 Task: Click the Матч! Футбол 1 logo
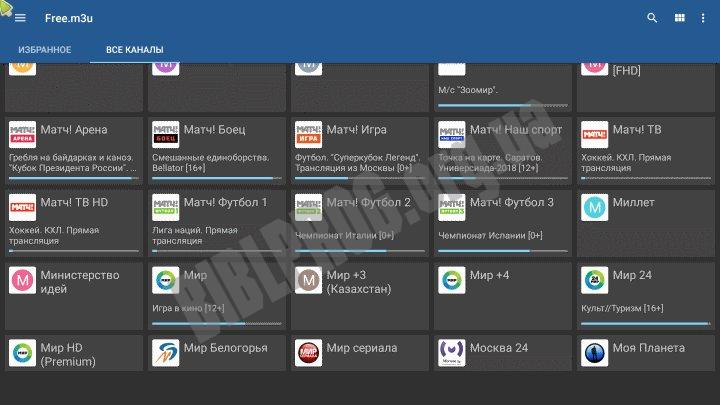(165, 207)
